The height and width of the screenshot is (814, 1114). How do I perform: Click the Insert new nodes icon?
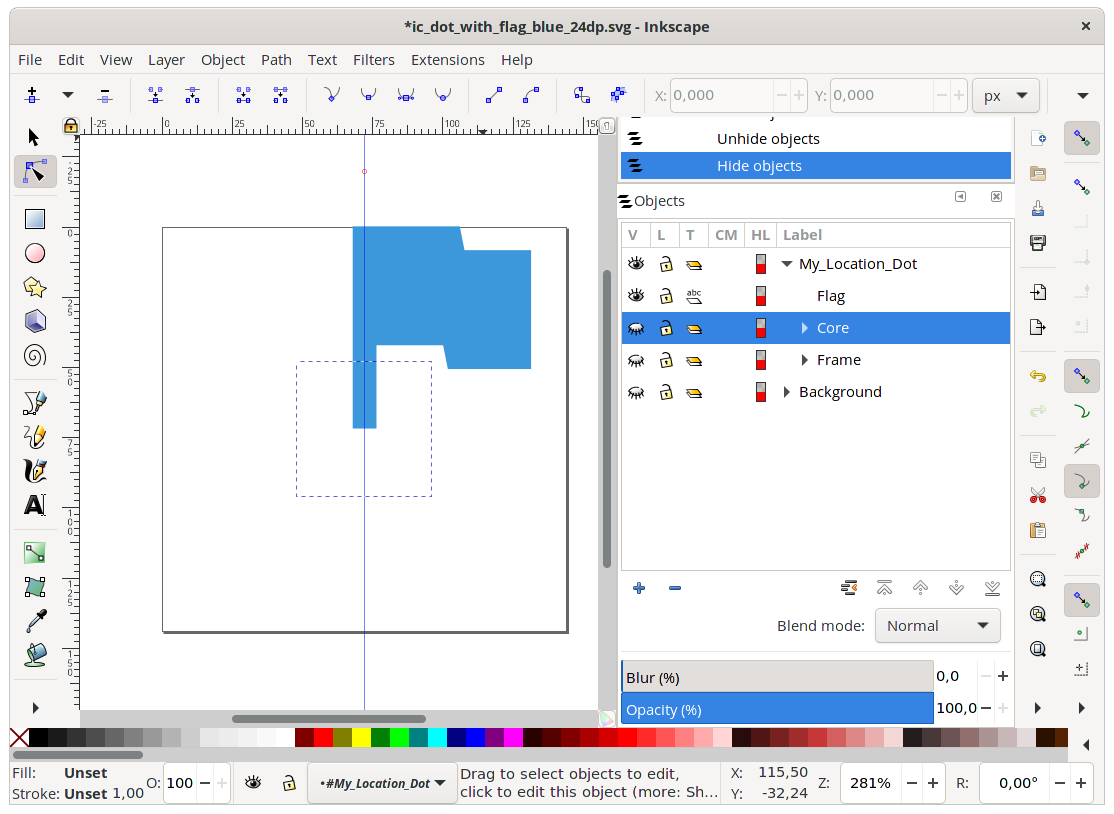tap(32, 94)
